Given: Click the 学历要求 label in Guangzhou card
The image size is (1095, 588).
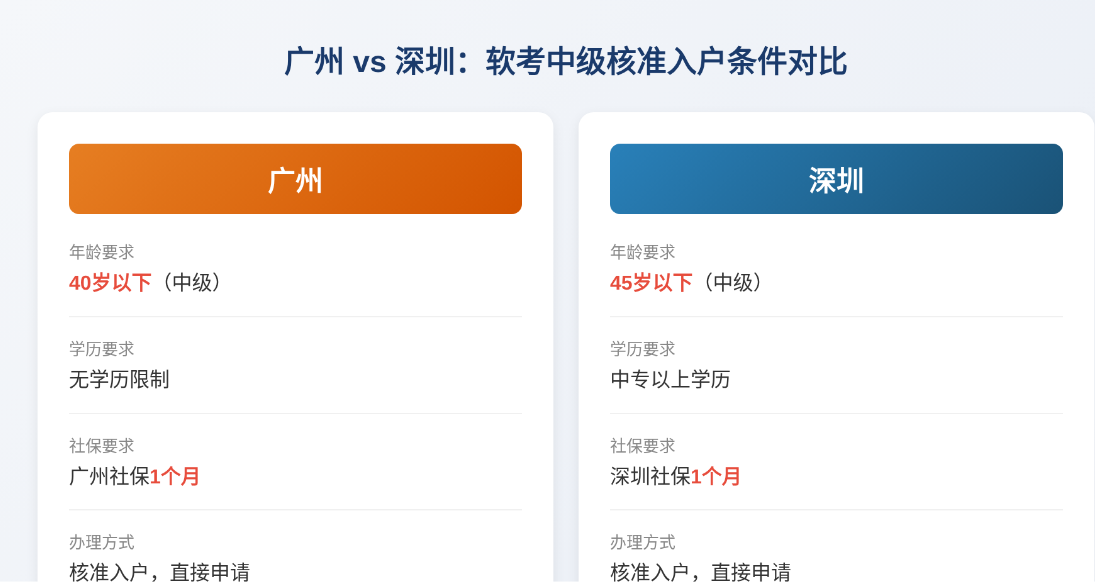Looking at the screenshot, I should 102,349.
